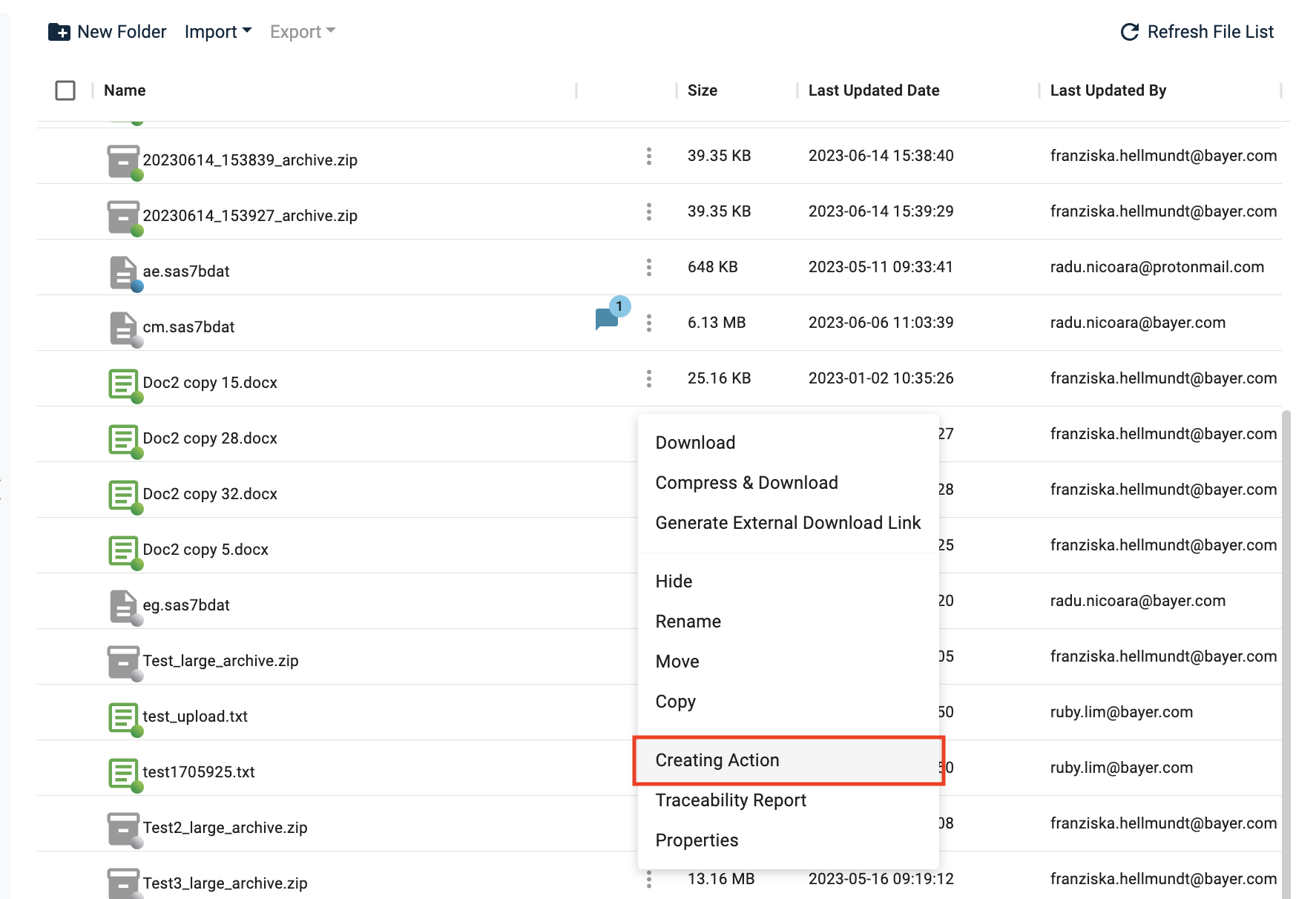Expand the Import dropdown

[218, 32]
